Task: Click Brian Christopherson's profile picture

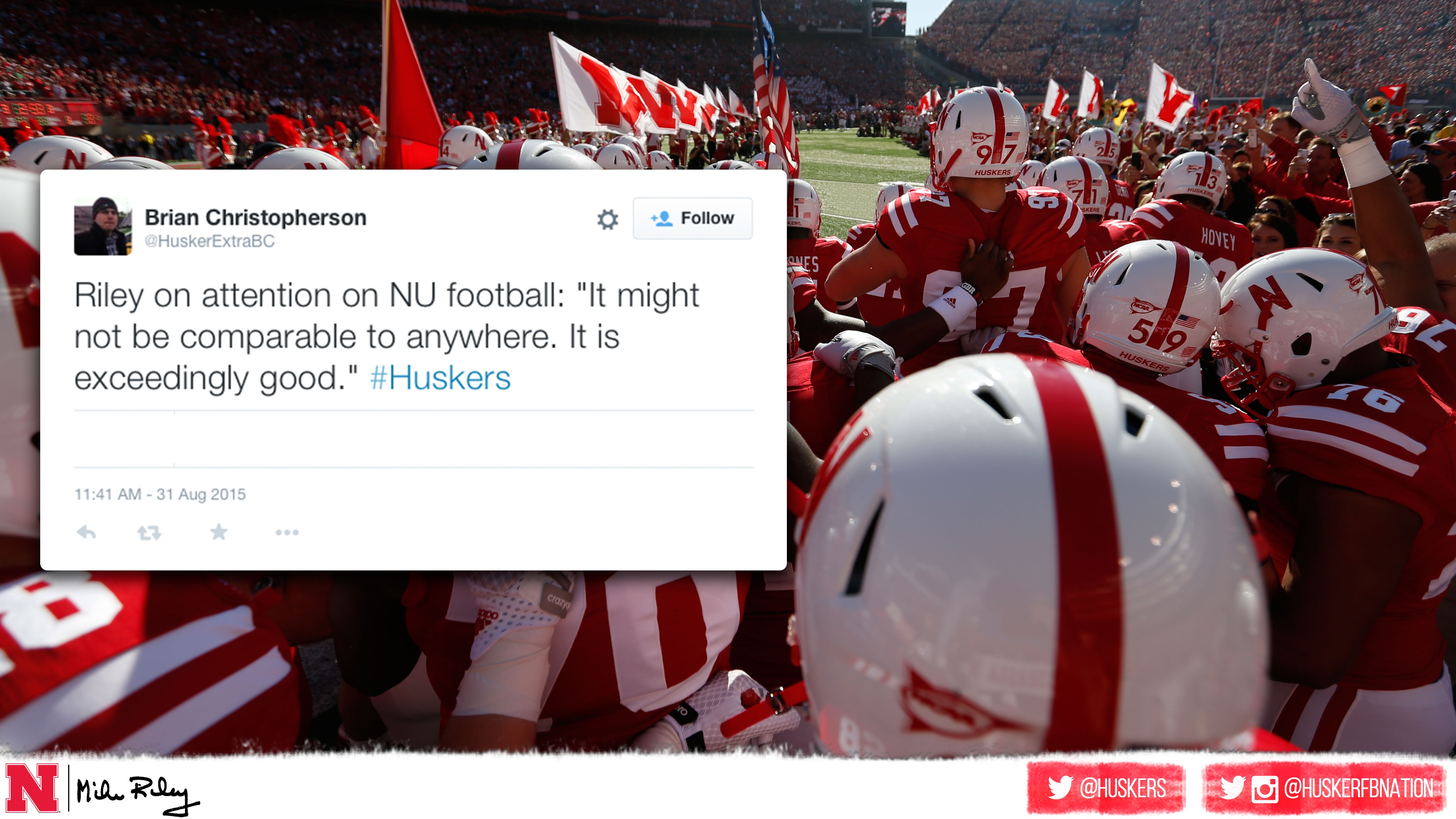Action: tap(103, 226)
